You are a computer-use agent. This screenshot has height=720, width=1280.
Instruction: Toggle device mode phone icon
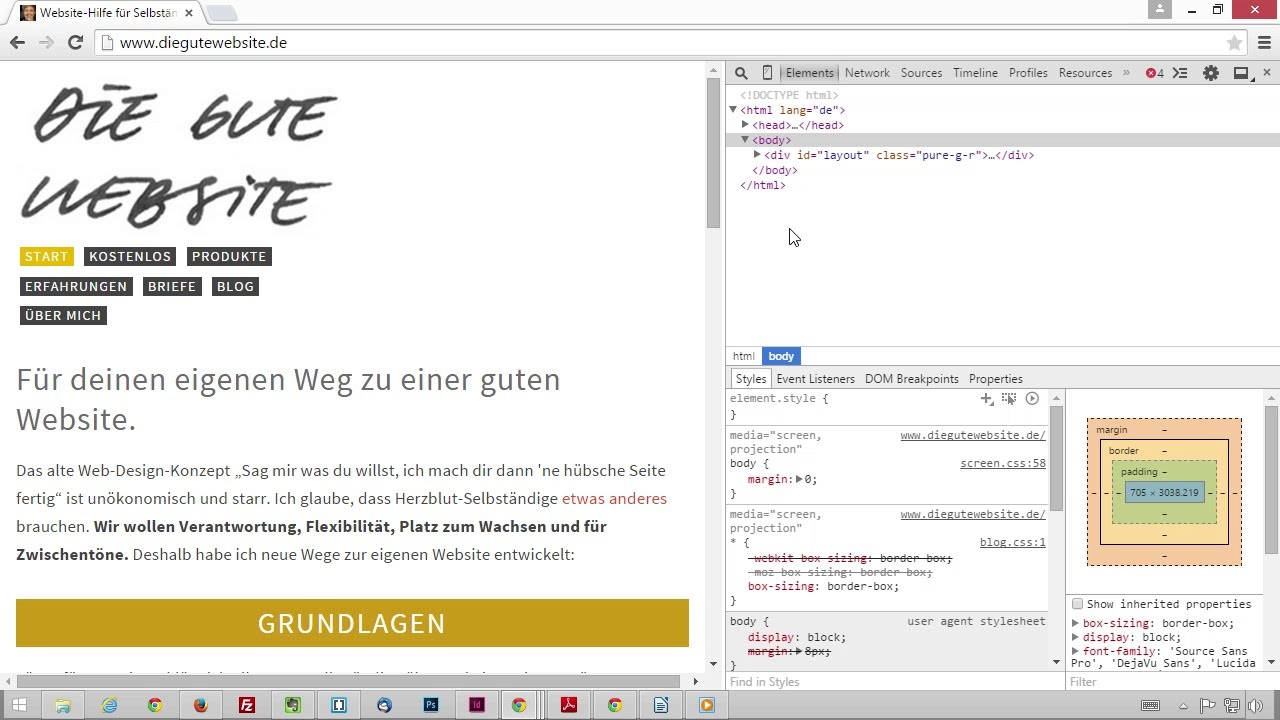point(767,73)
